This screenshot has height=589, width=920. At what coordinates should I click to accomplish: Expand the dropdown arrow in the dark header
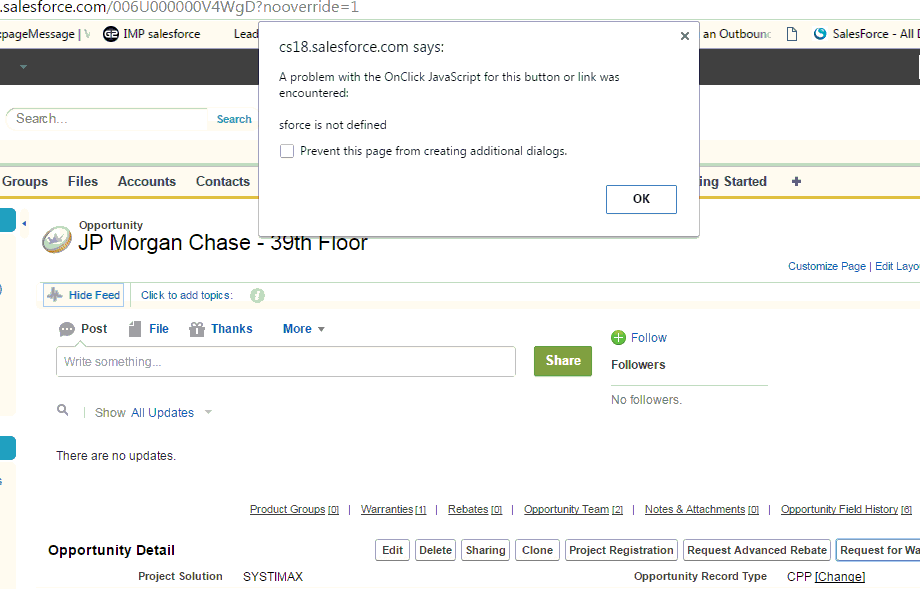click(23, 67)
